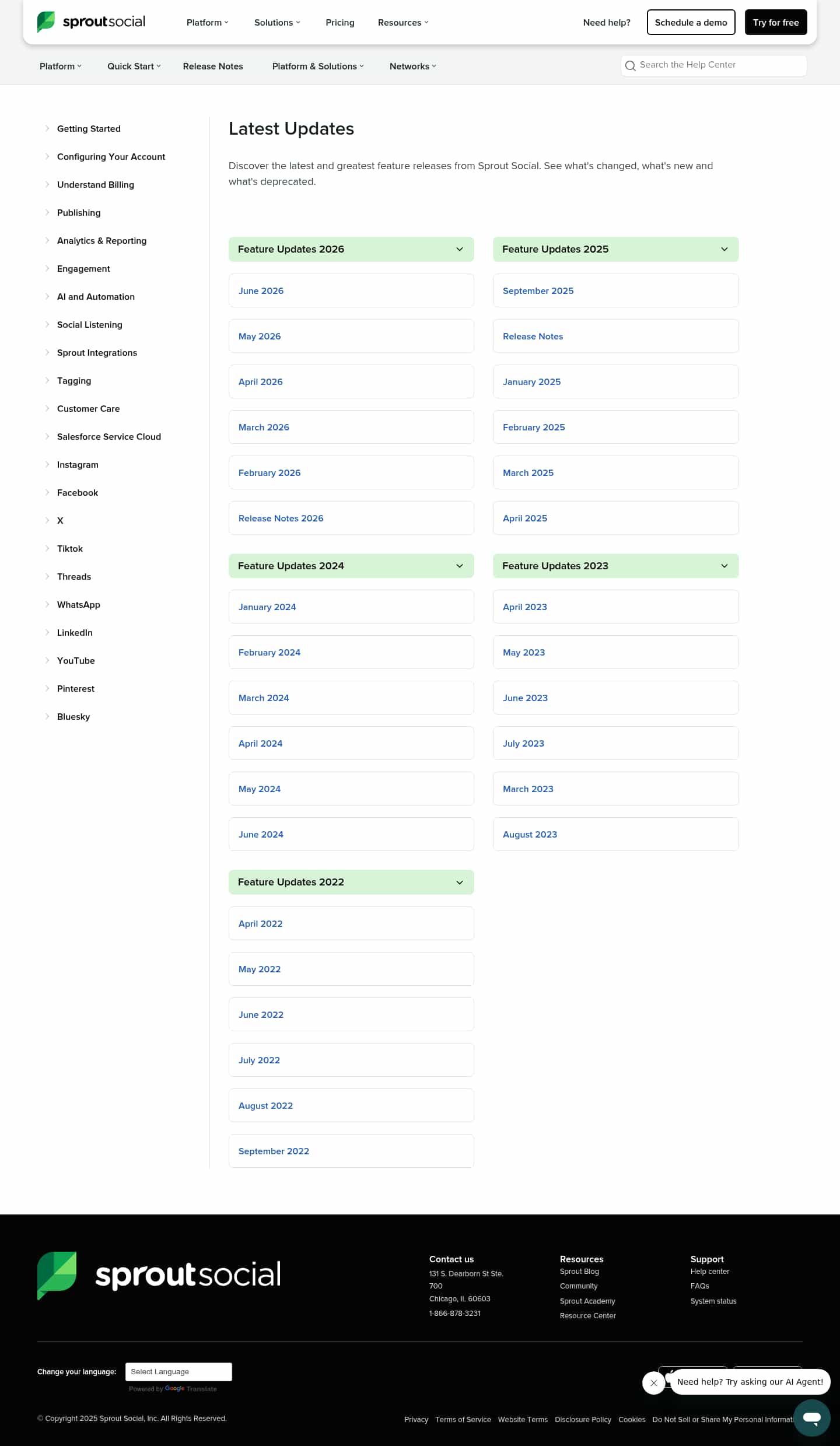
Task: Open the Select Language dropdown
Action: (x=178, y=1371)
